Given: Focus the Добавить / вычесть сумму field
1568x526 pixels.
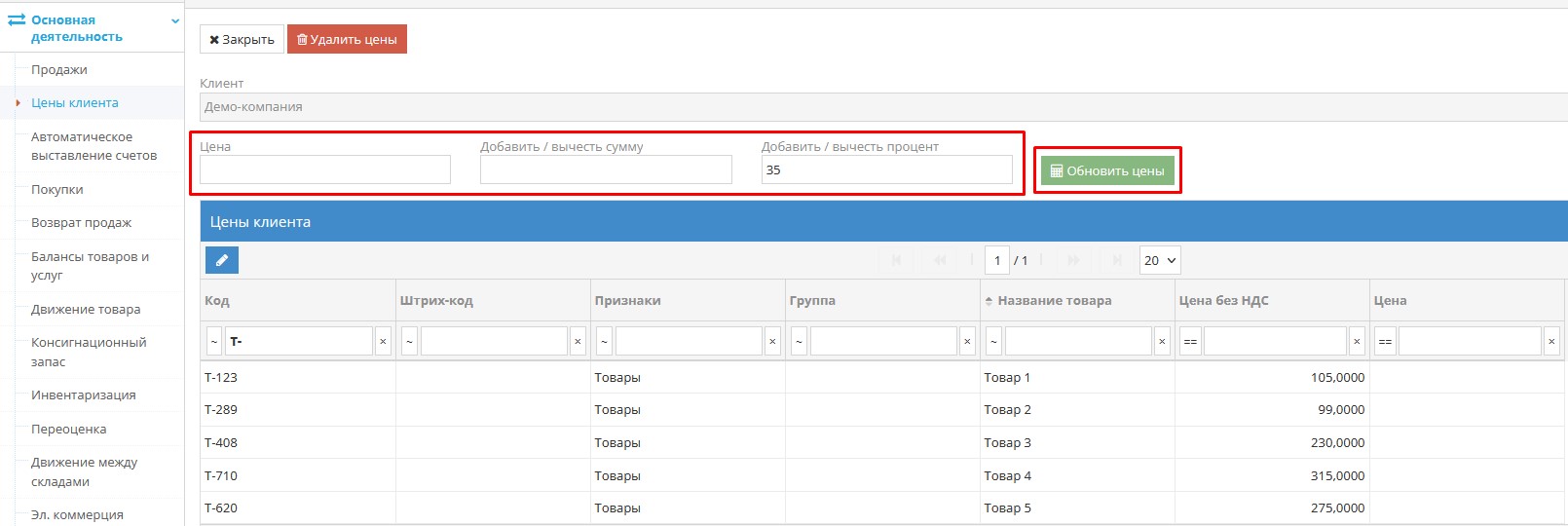Looking at the screenshot, I should 606,169.
